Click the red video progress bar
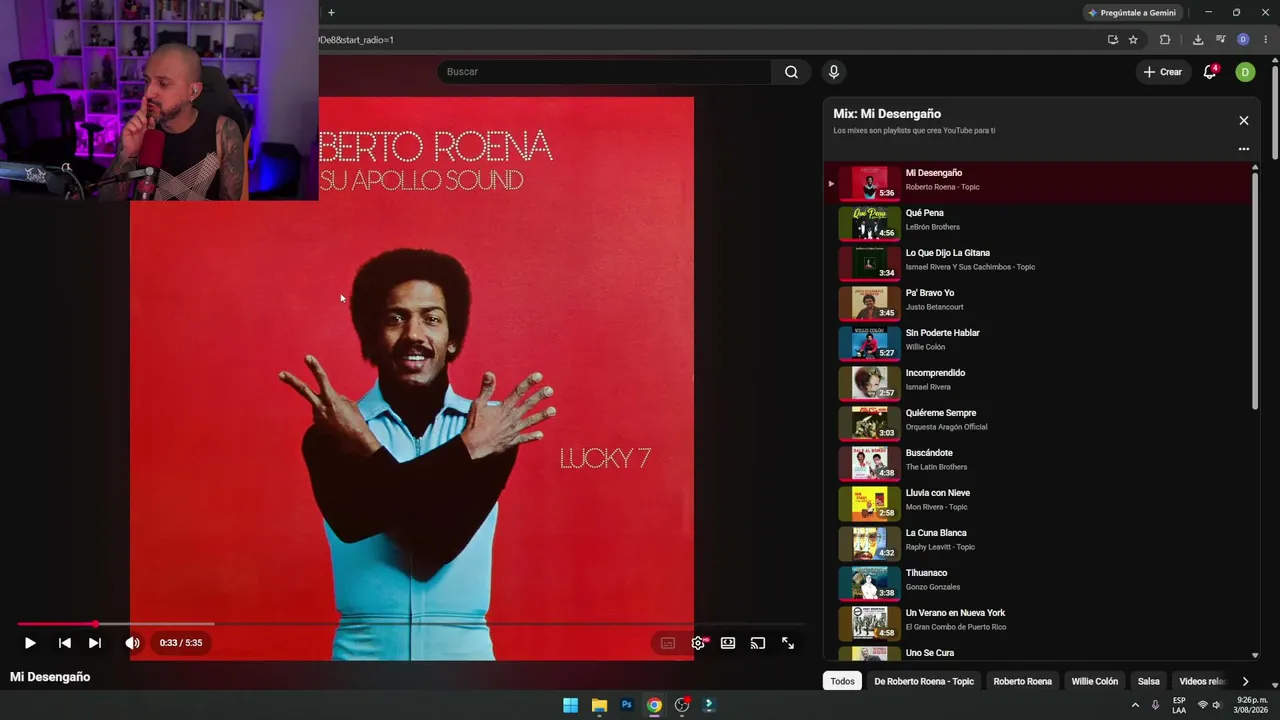Image resolution: width=1280 pixels, height=720 pixels. click(410, 624)
